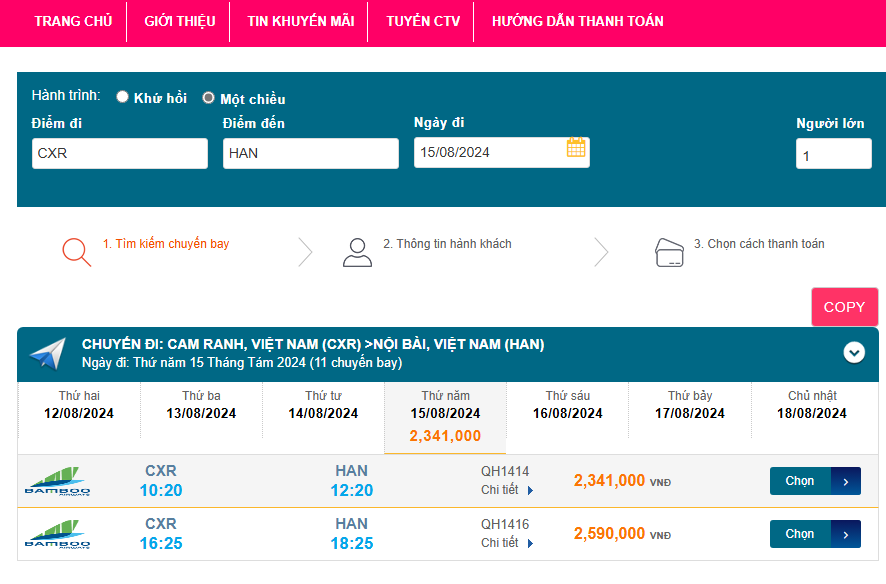The width and height of the screenshot is (886, 584).
Task: Expand Chi tiết for flight QH1414
Action: (507, 490)
